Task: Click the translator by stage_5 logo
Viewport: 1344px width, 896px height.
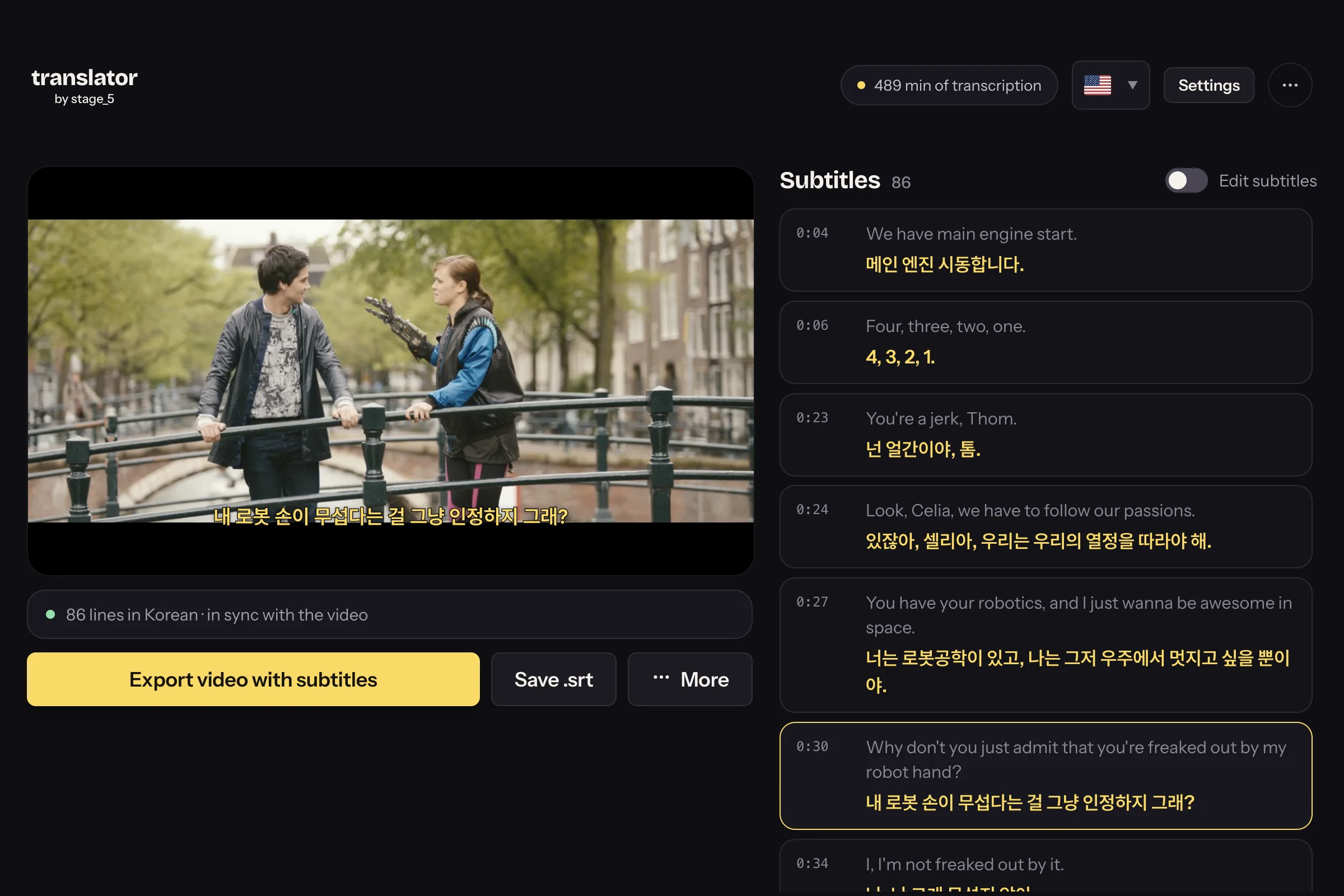Action: pyautogui.click(x=84, y=86)
